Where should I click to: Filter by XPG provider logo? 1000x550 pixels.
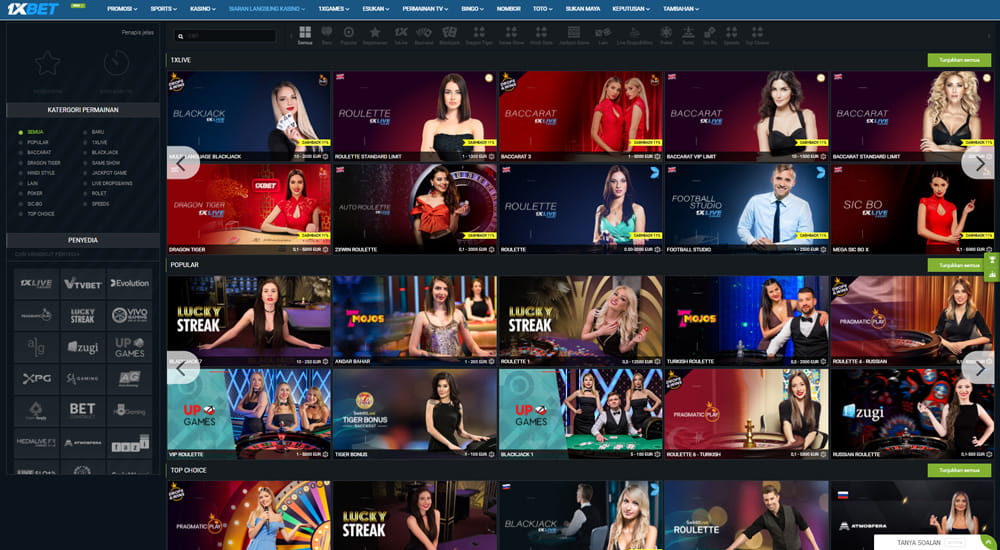point(36,379)
